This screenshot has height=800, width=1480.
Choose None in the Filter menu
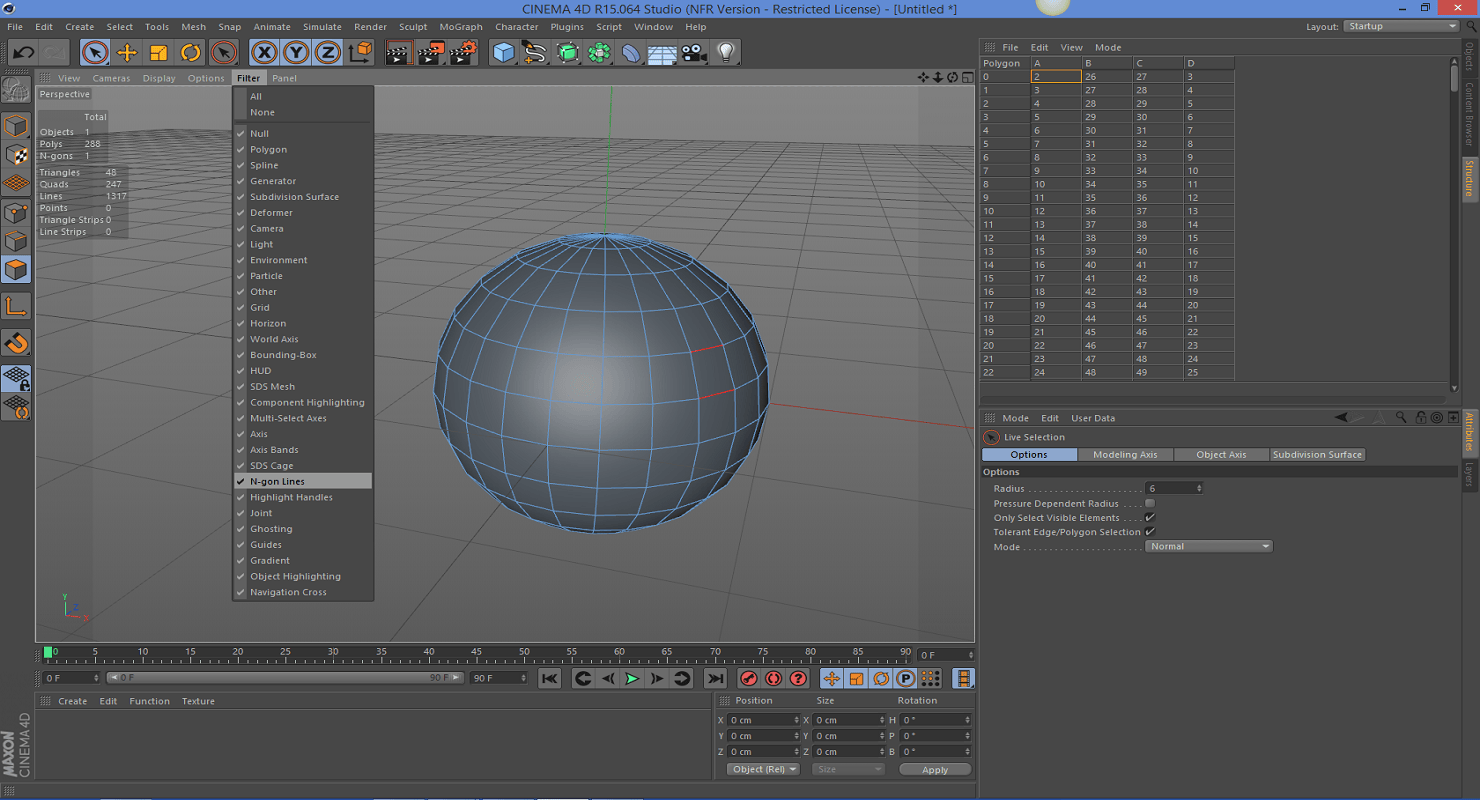[303, 112]
